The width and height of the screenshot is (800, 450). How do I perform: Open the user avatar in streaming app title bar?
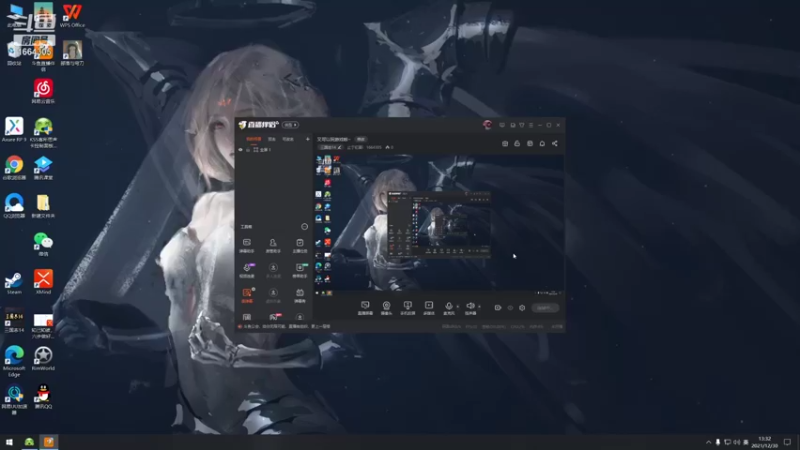click(x=487, y=125)
